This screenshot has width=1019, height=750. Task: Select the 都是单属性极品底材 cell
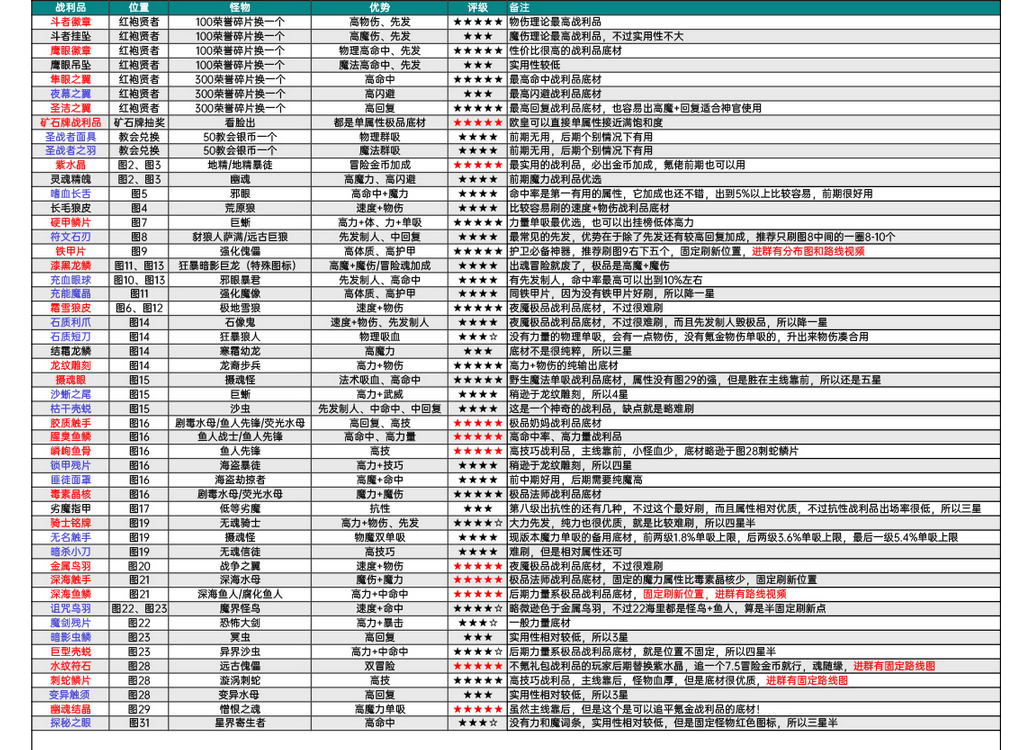[380, 122]
